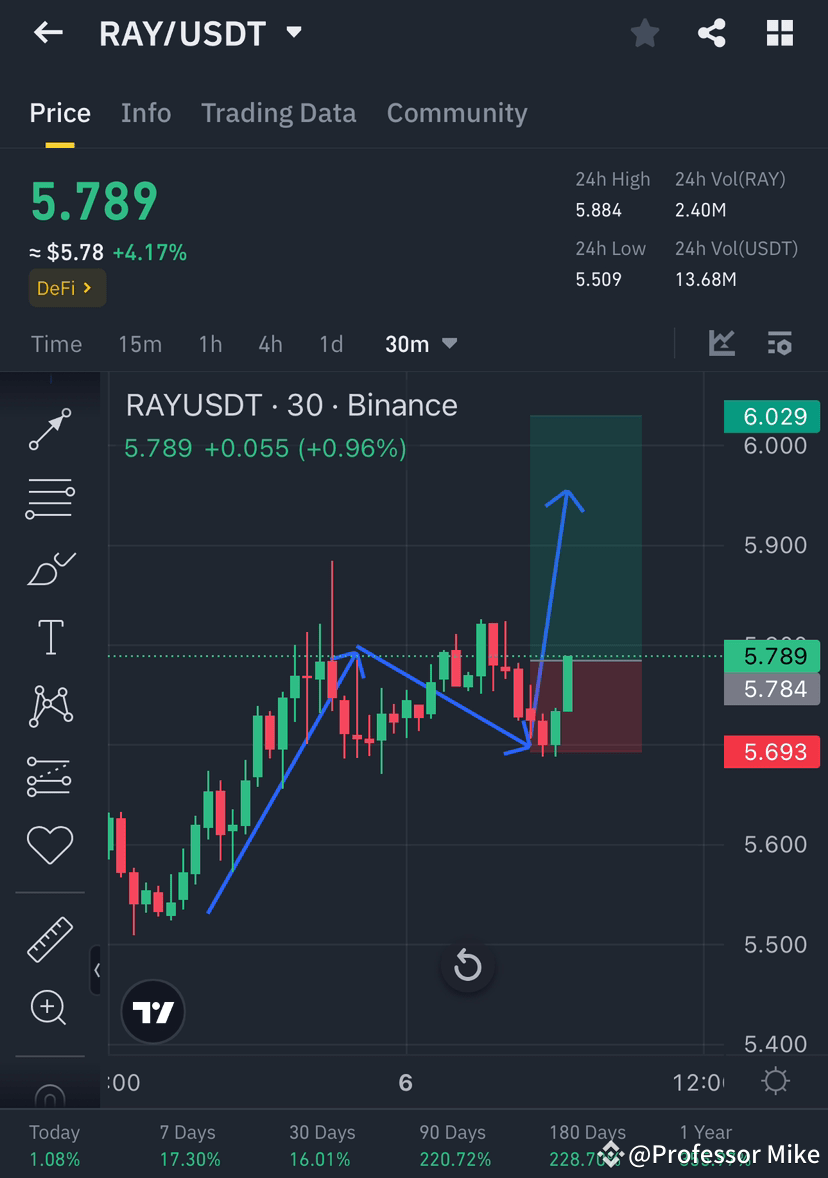828x1178 pixels.
Task: Open the Community tab
Action: 457,113
